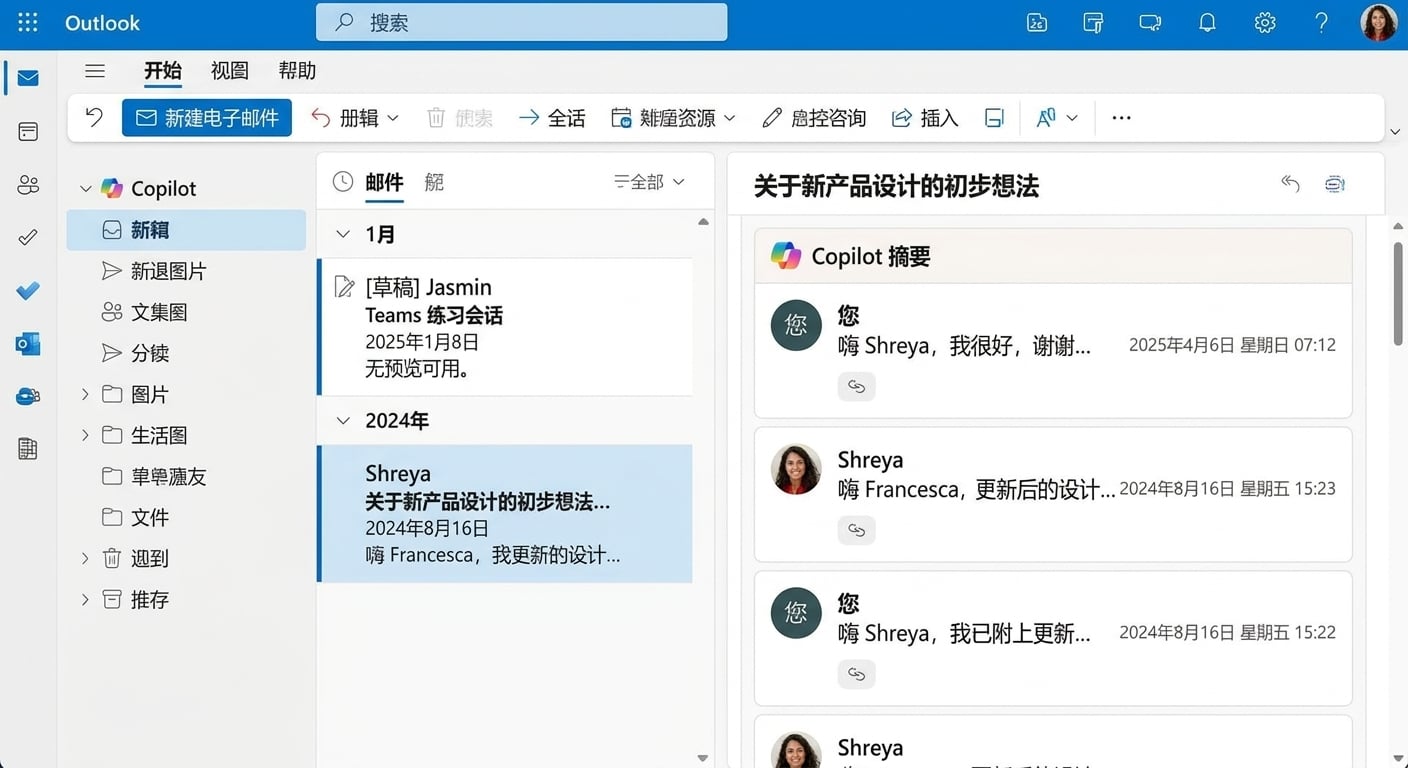Collapse the 2024年 message group
This screenshot has height=768, width=1408.
tap(343, 421)
